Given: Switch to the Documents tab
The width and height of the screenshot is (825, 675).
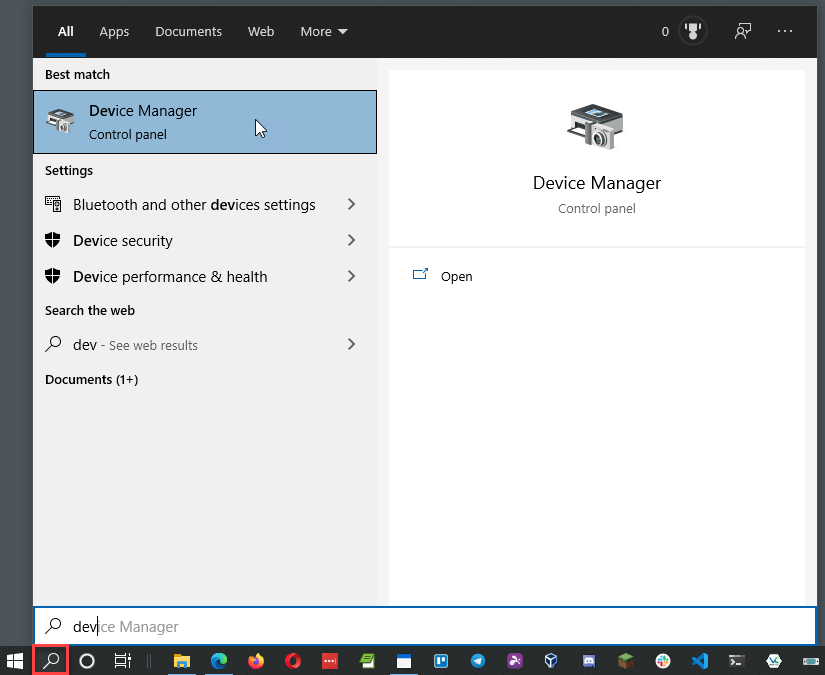Looking at the screenshot, I should (187, 31).
